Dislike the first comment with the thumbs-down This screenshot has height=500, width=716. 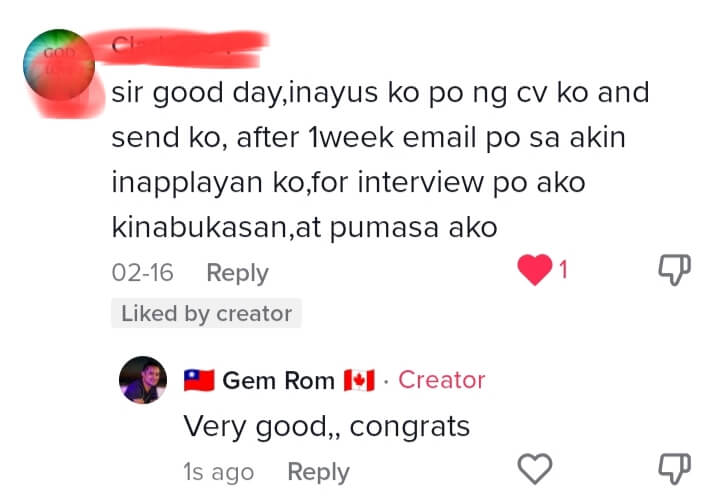(x=674, y=269)
